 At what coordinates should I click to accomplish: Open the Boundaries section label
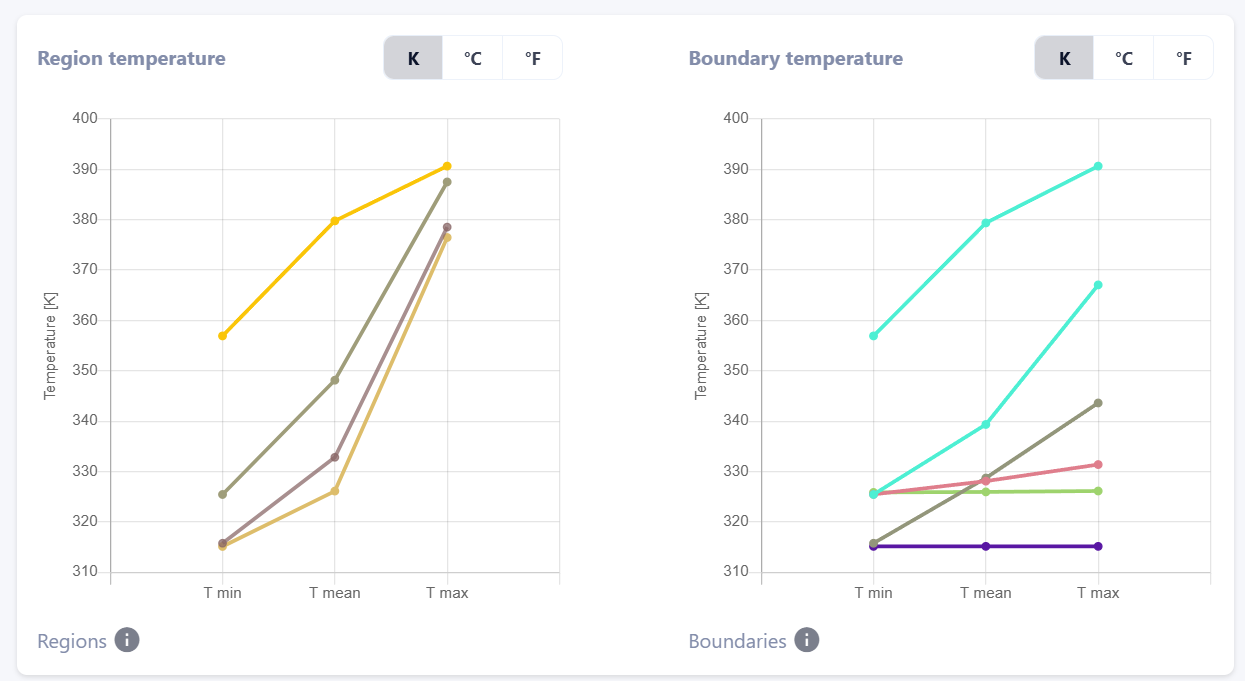(737, 641)
